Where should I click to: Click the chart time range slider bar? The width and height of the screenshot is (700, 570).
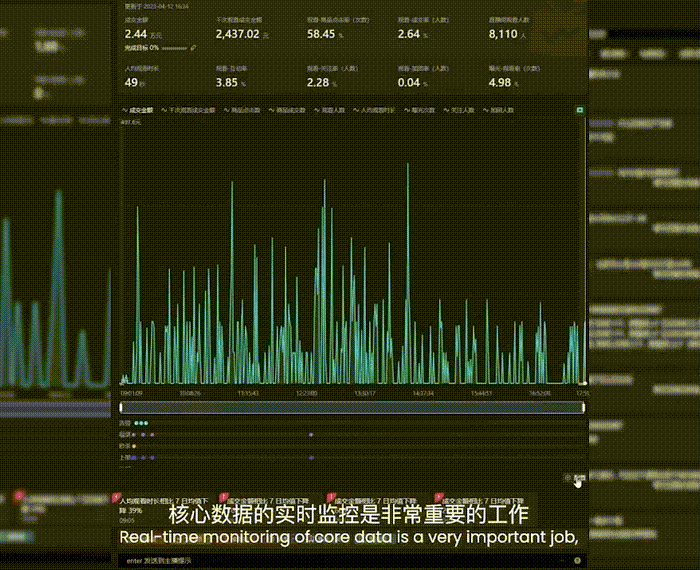coord(350,407)
